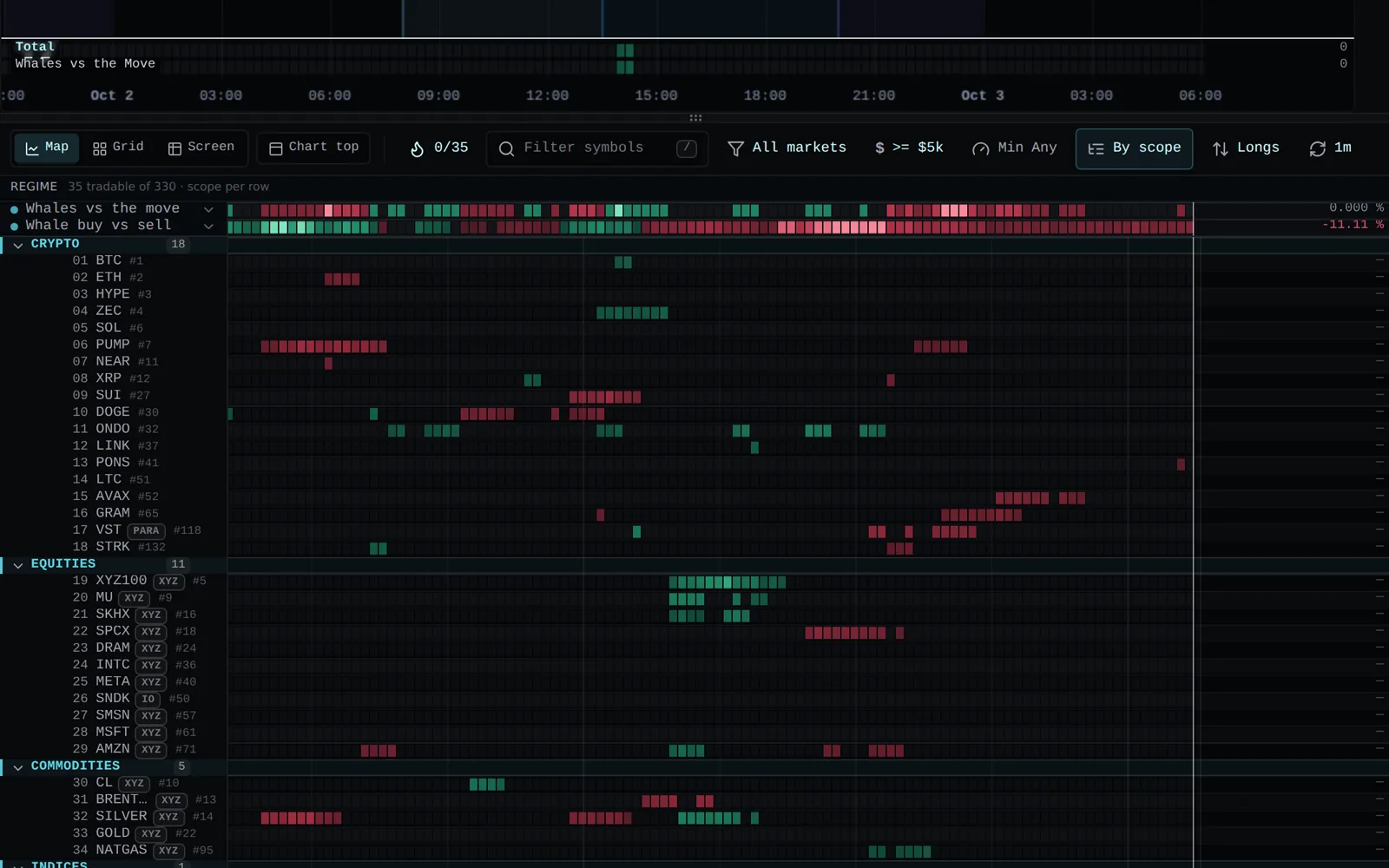Click the flame icon beside 0/35

click(417, 148)
